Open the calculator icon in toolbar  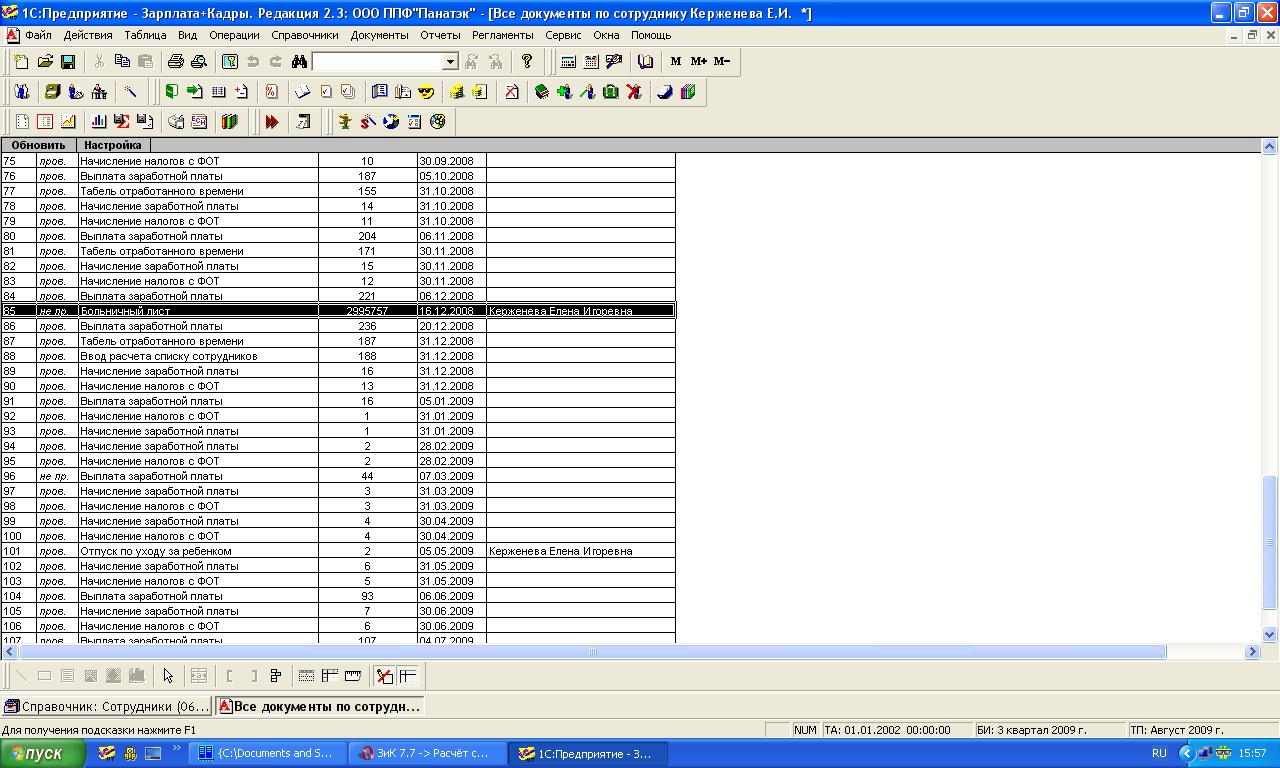point(568,62)
